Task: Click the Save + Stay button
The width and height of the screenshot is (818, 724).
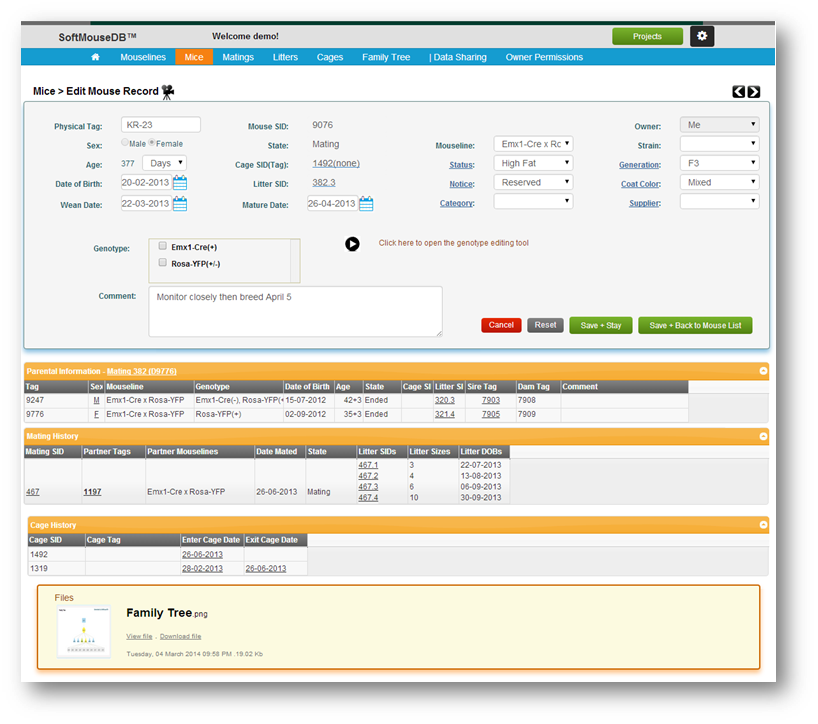Action: pos(600,325)
